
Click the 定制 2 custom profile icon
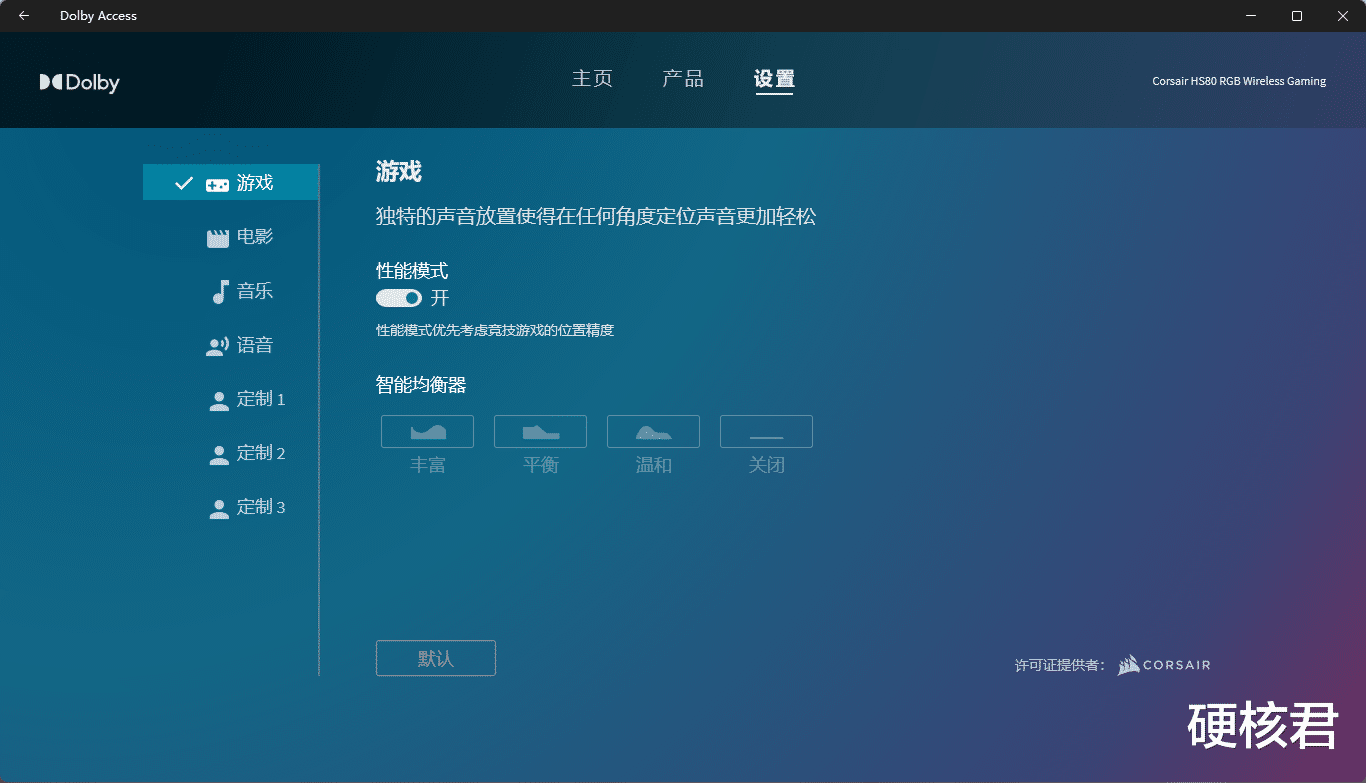(217, 453)
